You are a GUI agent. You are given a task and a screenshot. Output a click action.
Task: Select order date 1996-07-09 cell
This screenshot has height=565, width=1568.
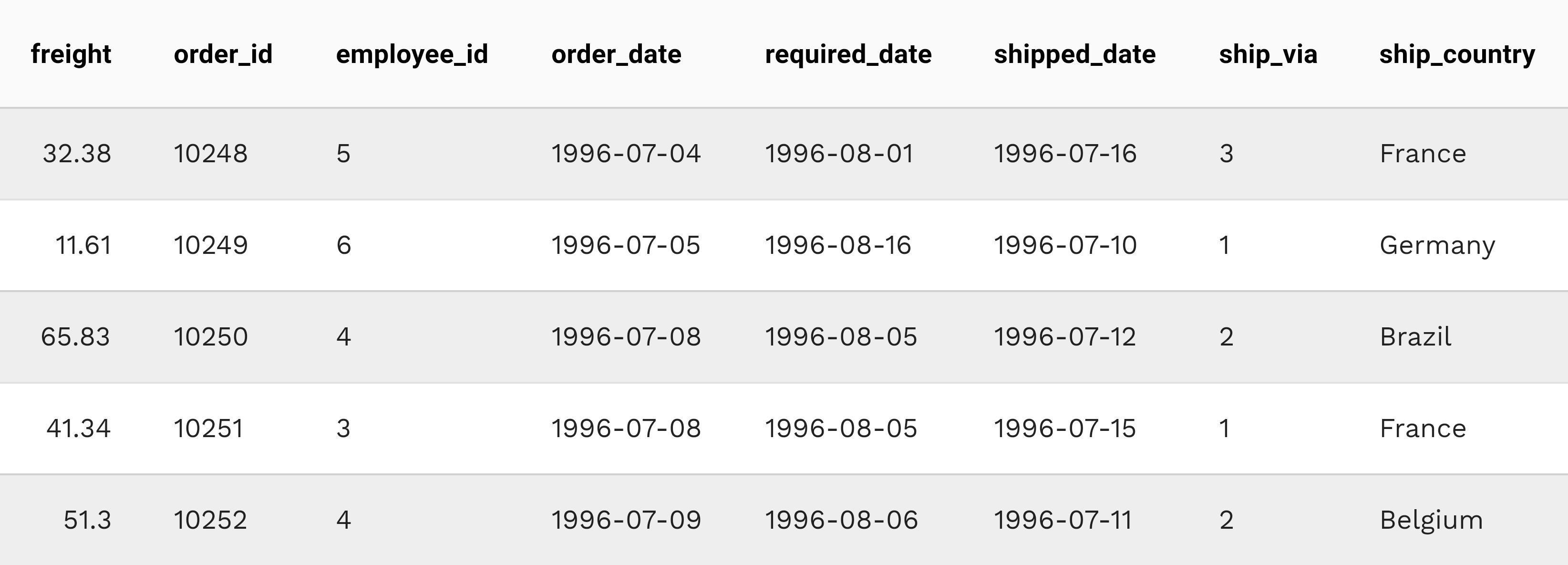click(626, 520)
